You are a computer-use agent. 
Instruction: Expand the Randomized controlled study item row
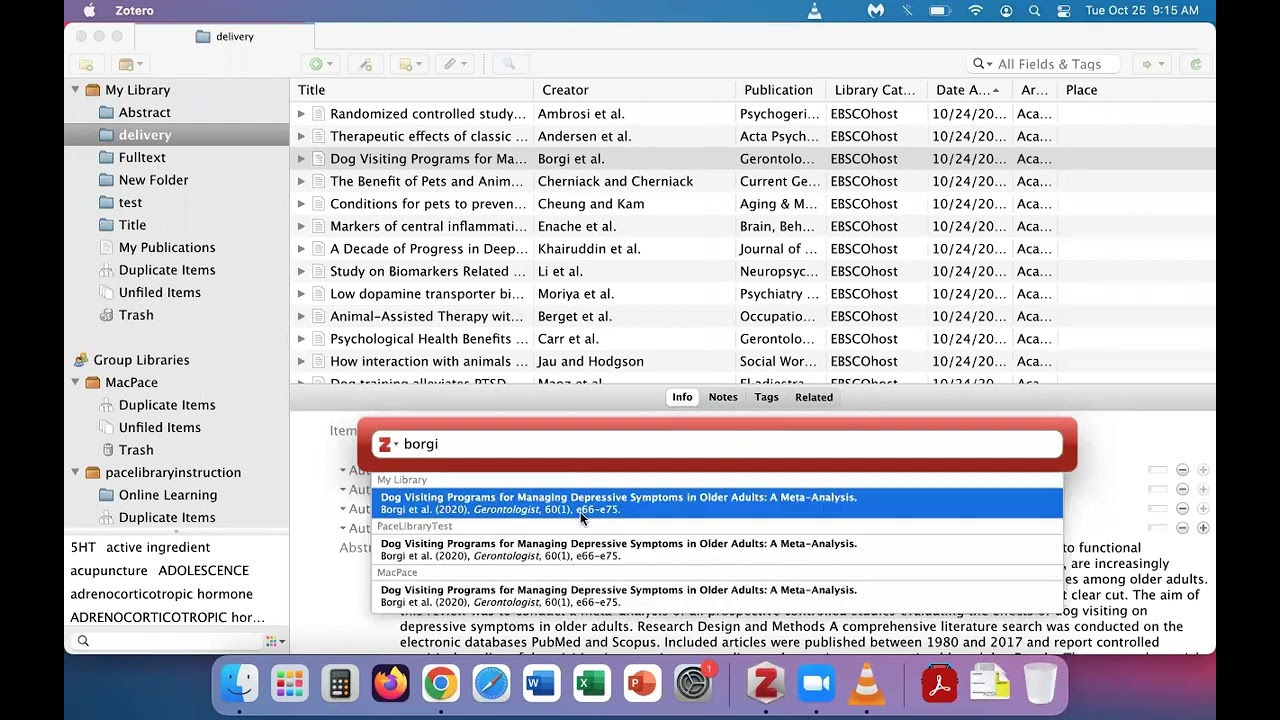(x=301, y=114)
